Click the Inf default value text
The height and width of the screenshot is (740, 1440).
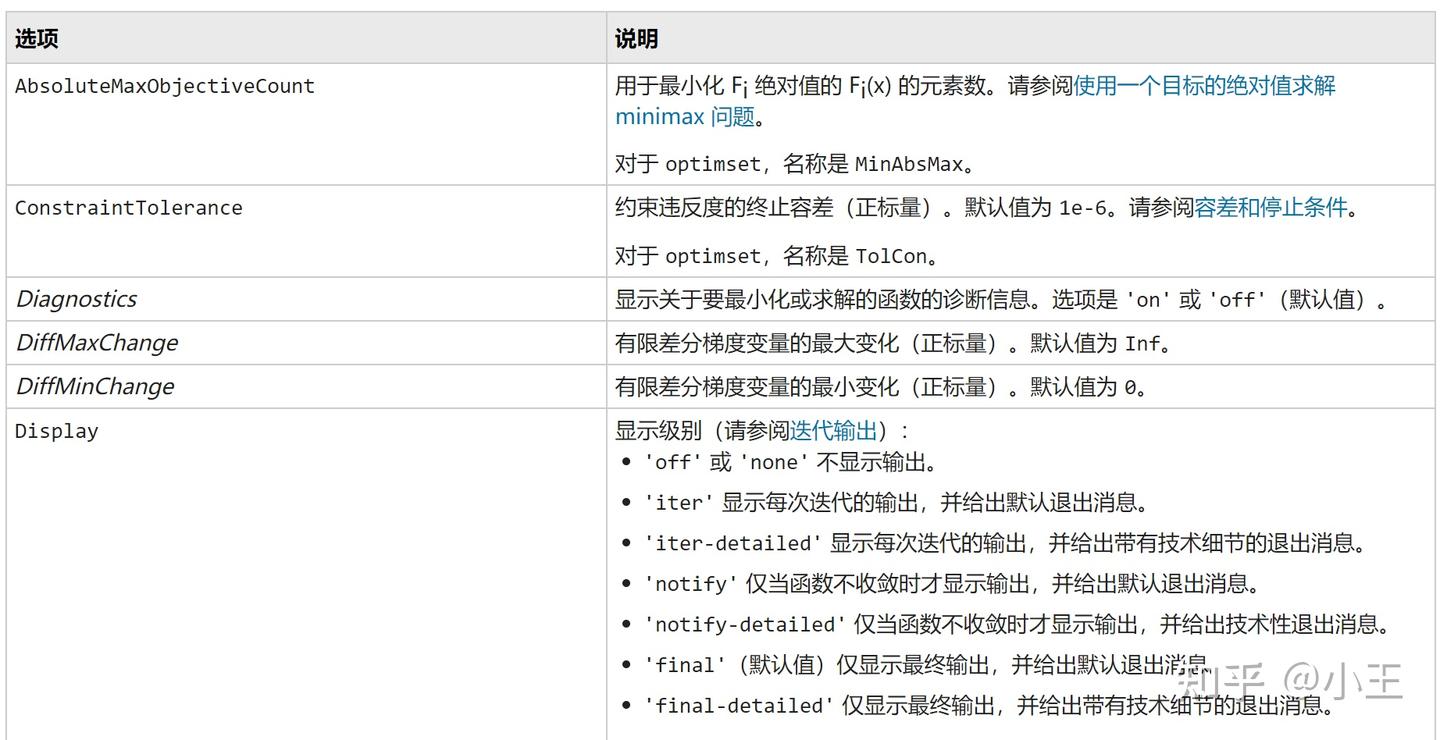1142,344
